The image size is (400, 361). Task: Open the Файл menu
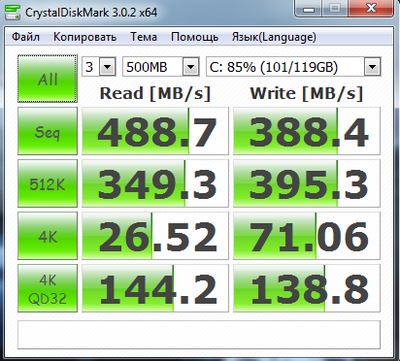coord(25,37)
